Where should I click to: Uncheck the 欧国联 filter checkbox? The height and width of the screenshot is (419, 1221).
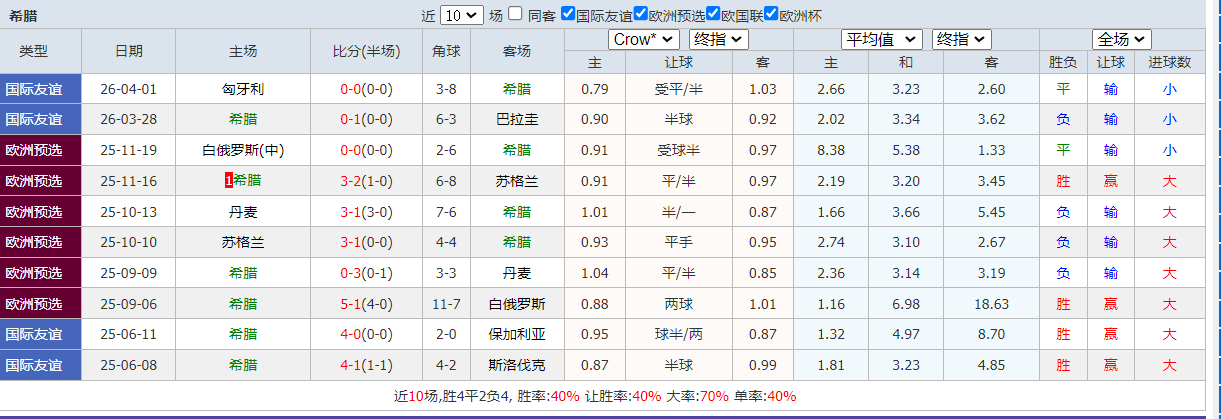[713, 14]
